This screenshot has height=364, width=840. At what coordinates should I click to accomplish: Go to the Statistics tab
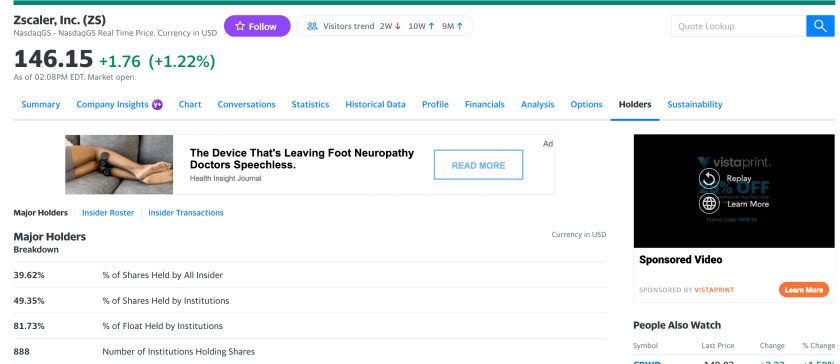coord(310,105)
